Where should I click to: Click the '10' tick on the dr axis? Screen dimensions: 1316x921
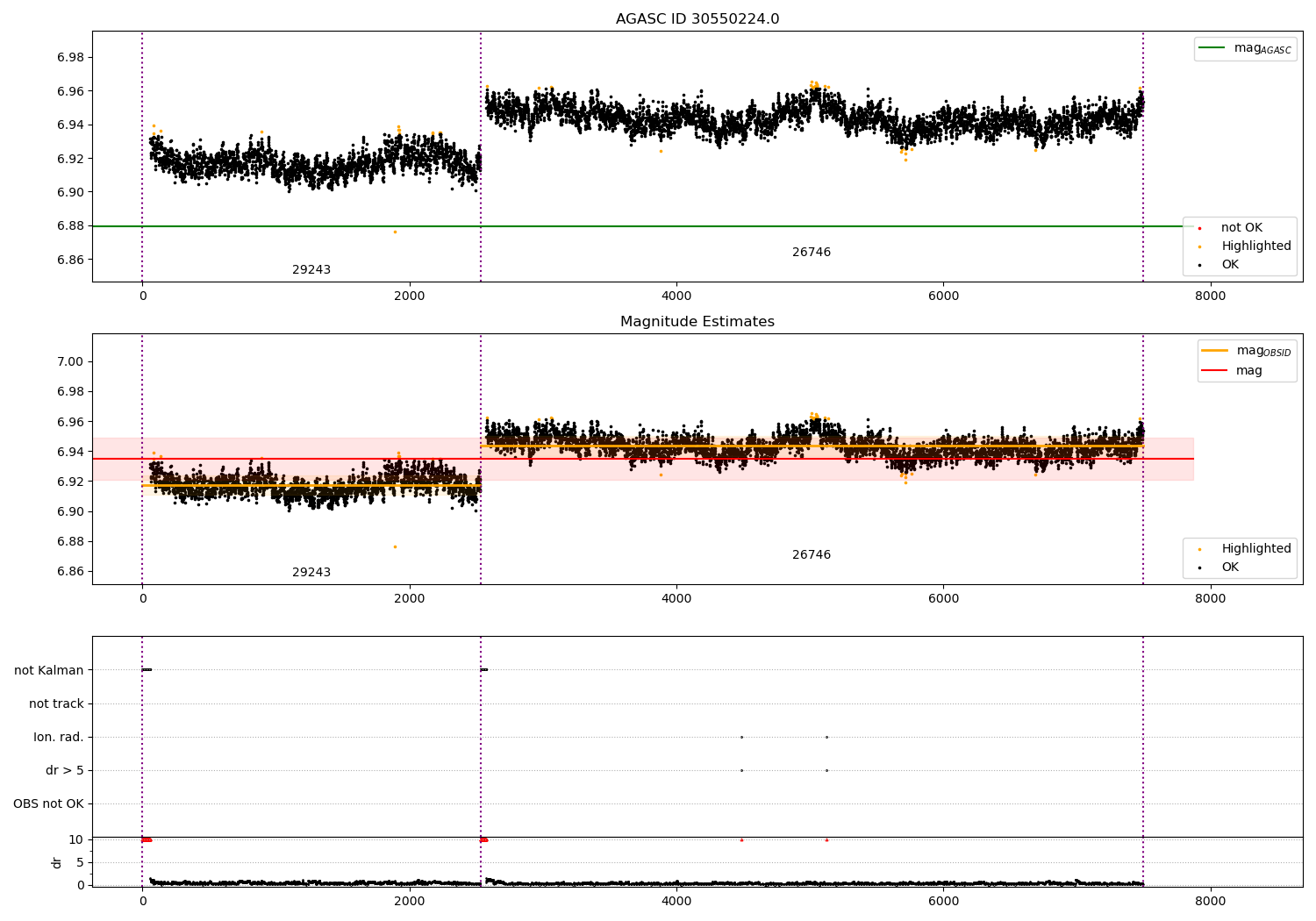[x=76, y=839]
